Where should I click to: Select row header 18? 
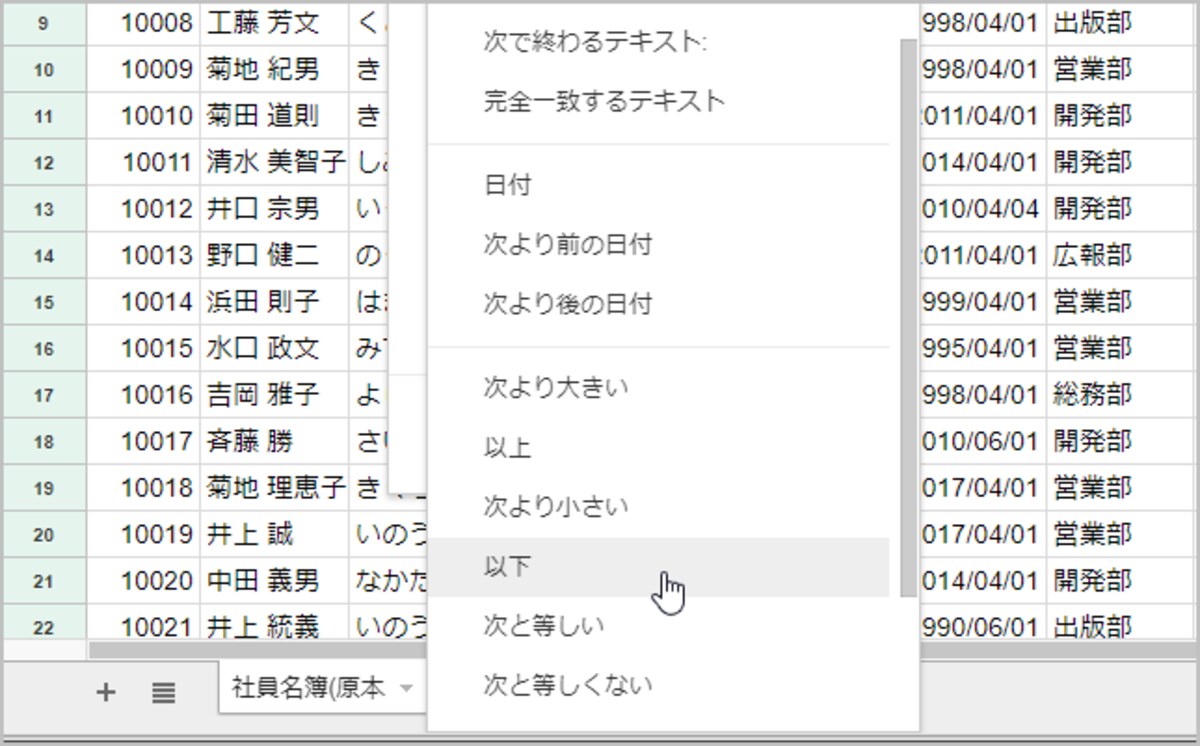coord(44,441)
